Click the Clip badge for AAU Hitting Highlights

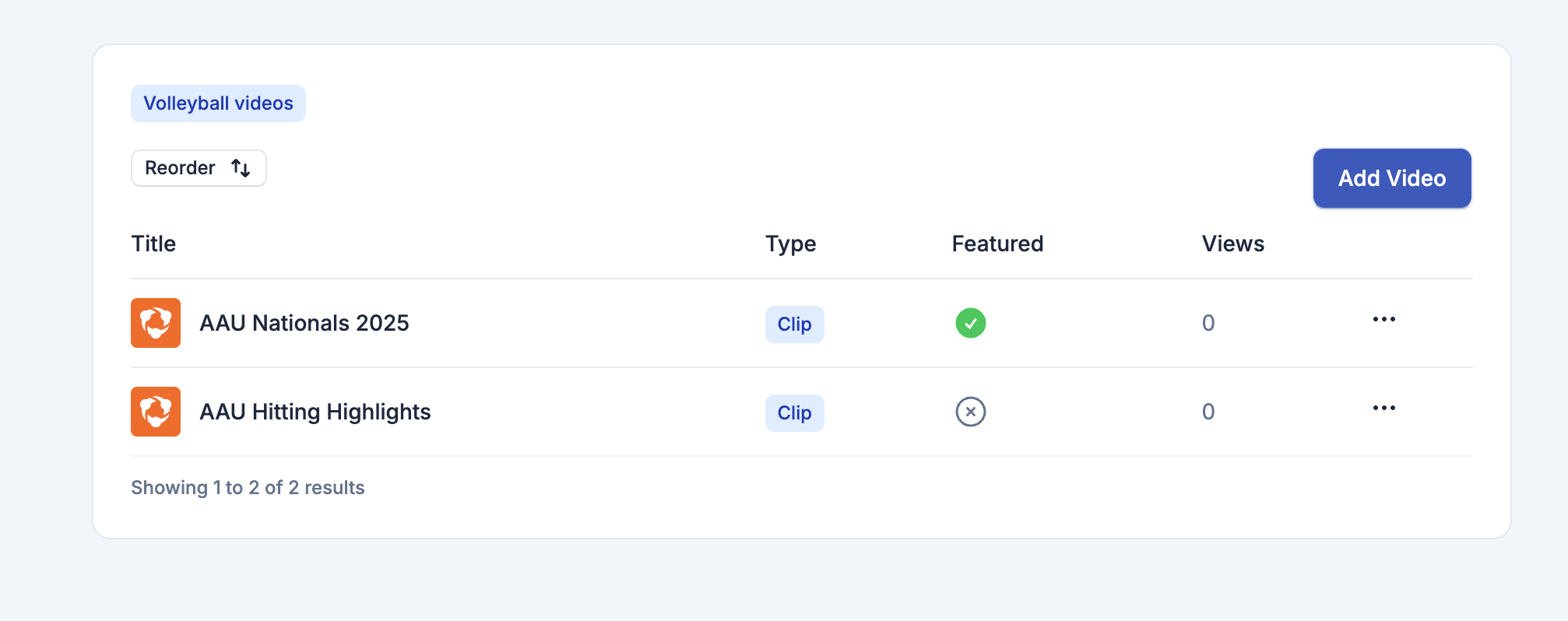click(x=794, y=413)
